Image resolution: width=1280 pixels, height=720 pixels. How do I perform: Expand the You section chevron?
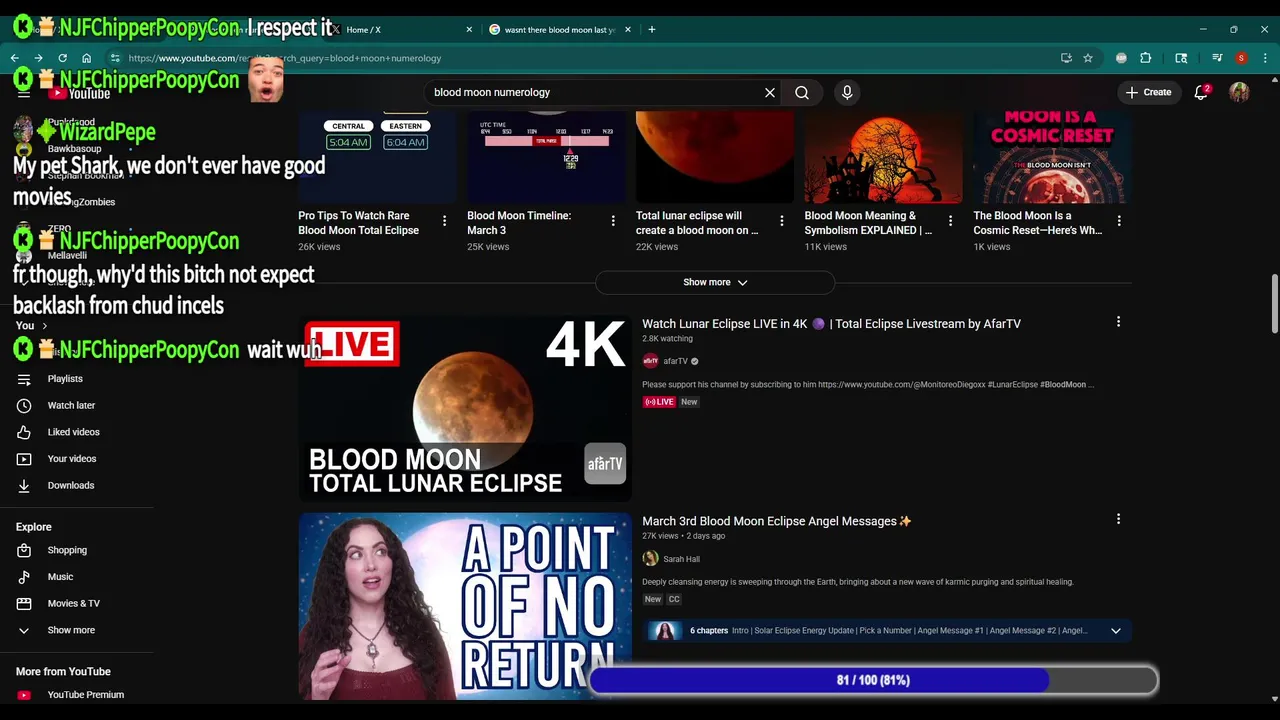44,326
